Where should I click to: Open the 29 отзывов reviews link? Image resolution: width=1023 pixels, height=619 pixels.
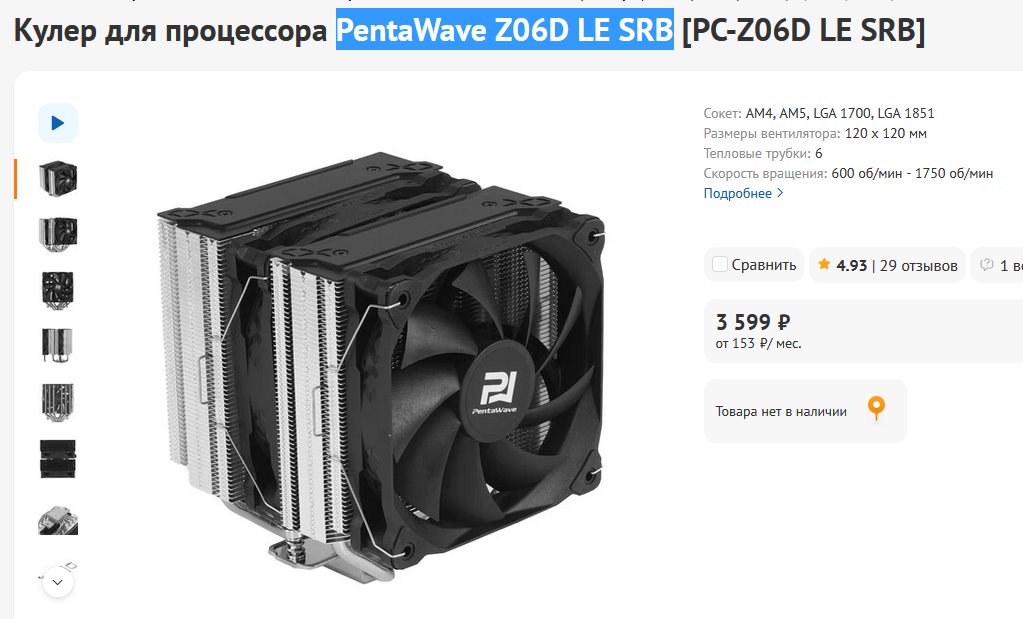pos(919,265)
